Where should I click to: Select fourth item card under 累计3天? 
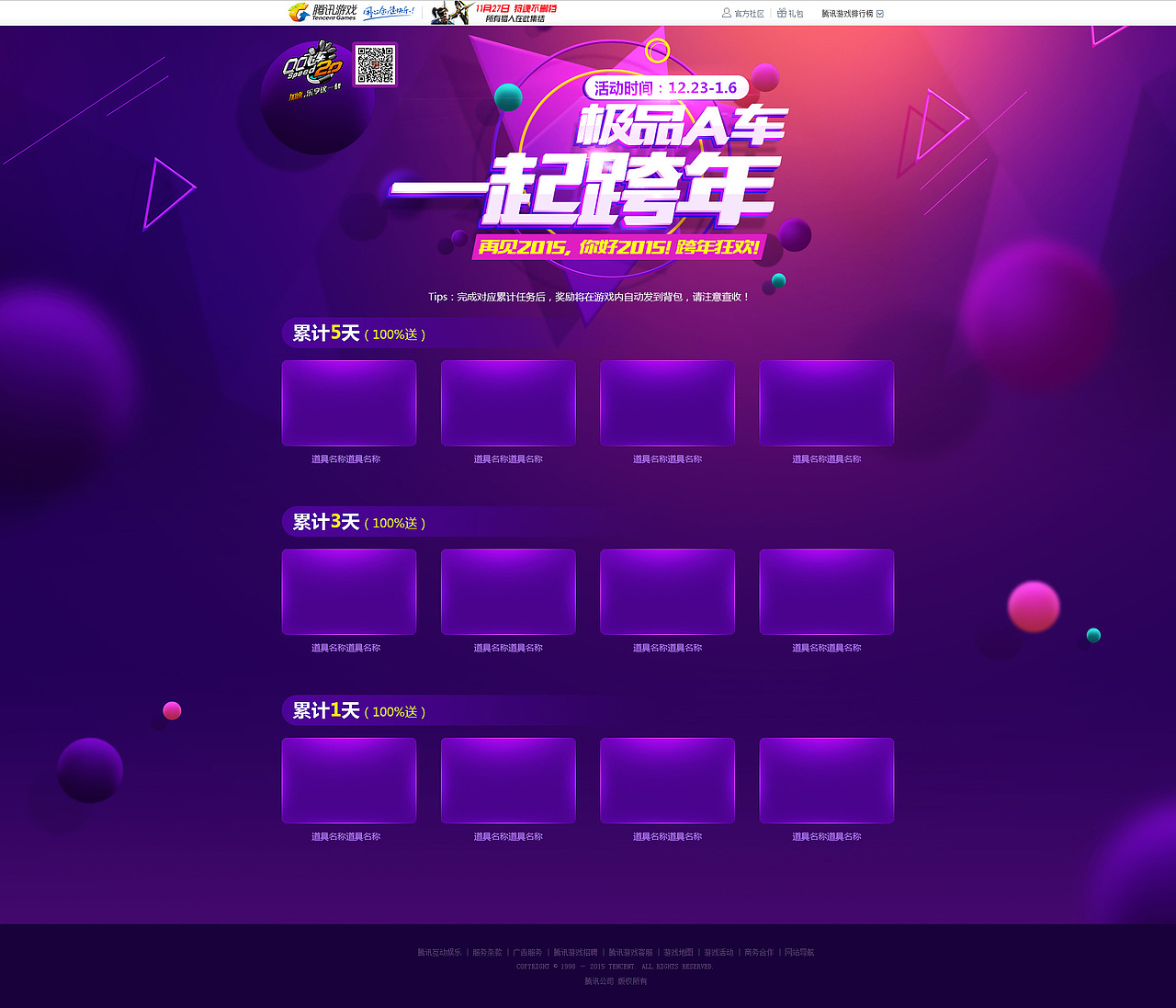[x=827, y=592]
